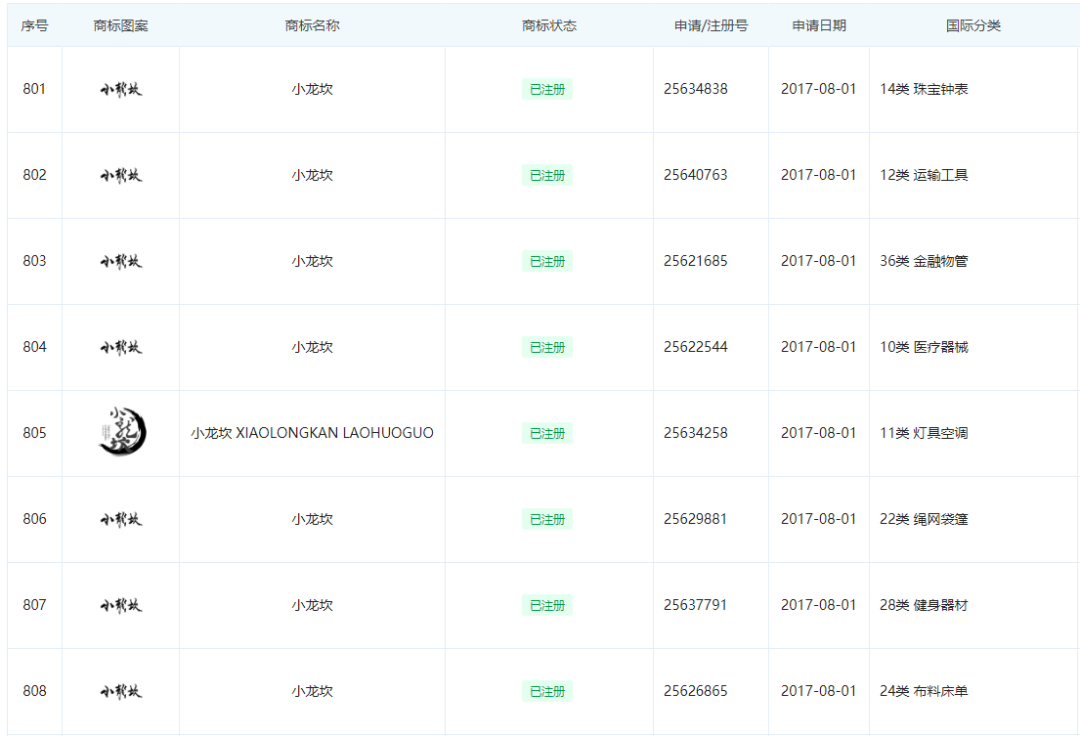The width and height of the screenshot is (1080, 736).
Task: Click trademark name 小龙坎 in row 801
Action: [x=312, y=90]
